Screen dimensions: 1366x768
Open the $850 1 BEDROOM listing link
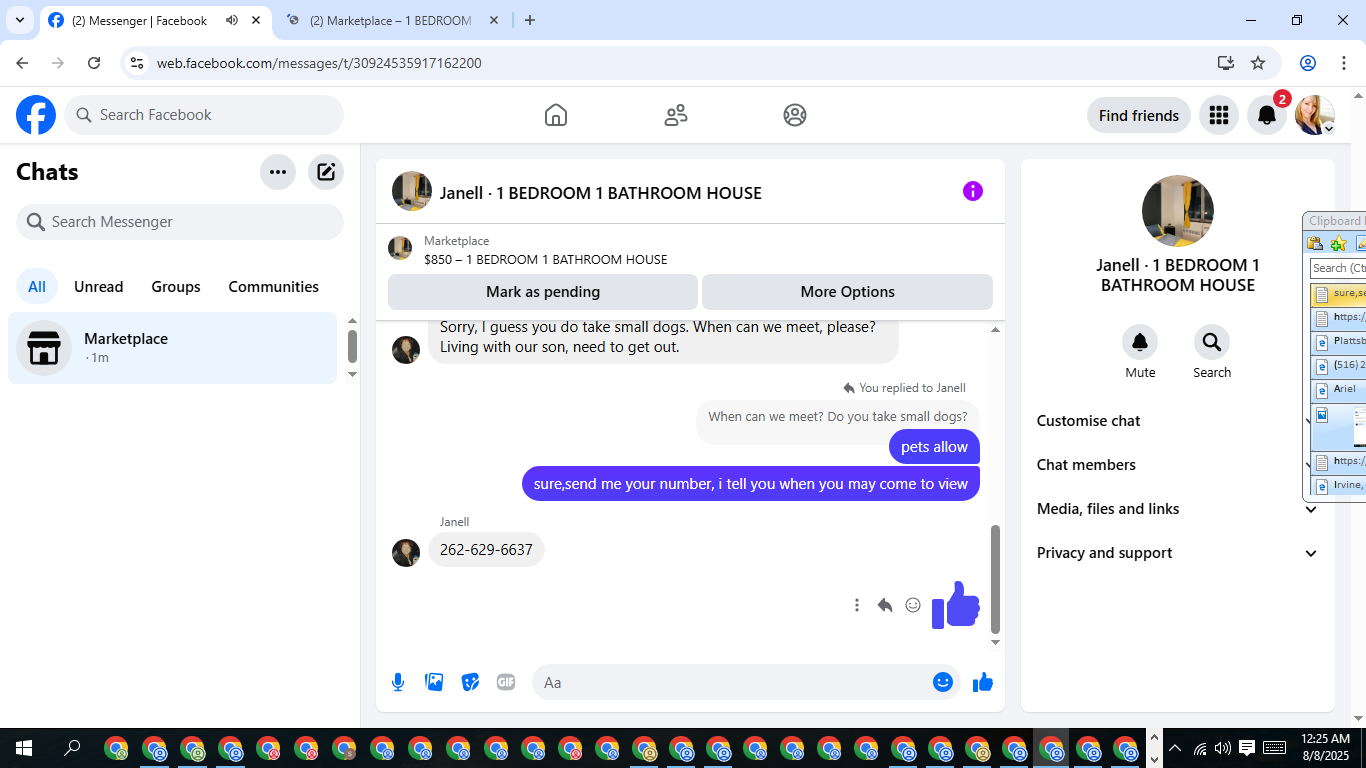546,259
